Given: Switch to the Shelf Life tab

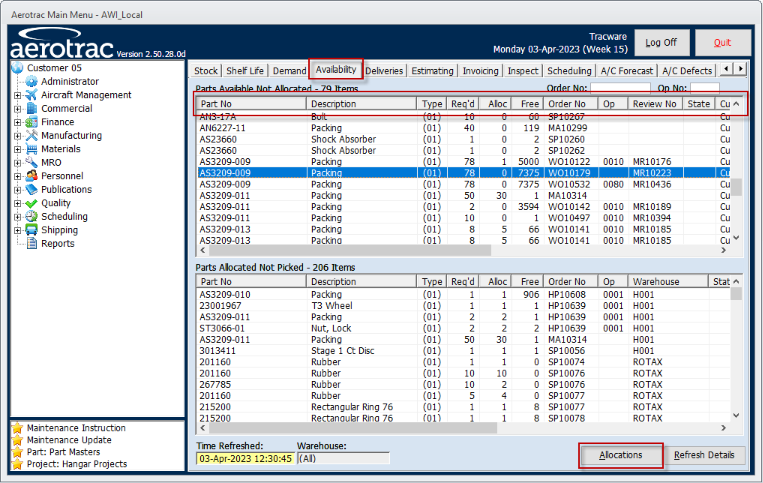Looking at the screenshot, I should [246, 71].
